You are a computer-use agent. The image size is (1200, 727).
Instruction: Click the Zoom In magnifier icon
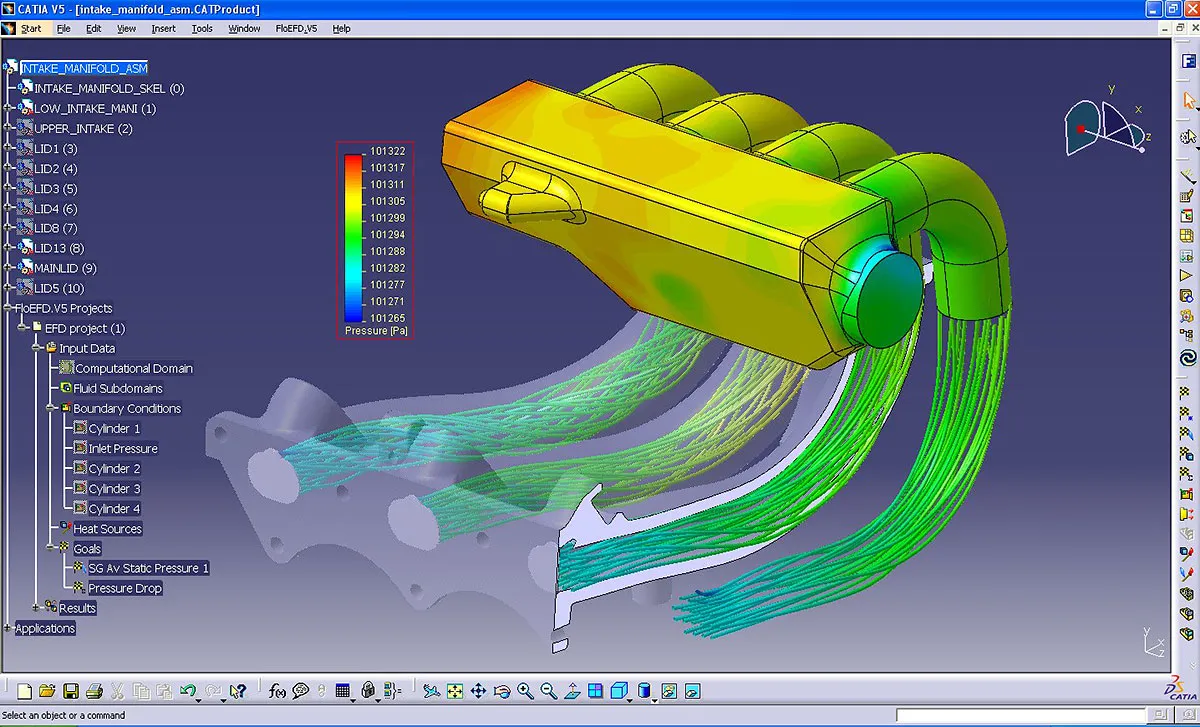(x=524, y=690)
